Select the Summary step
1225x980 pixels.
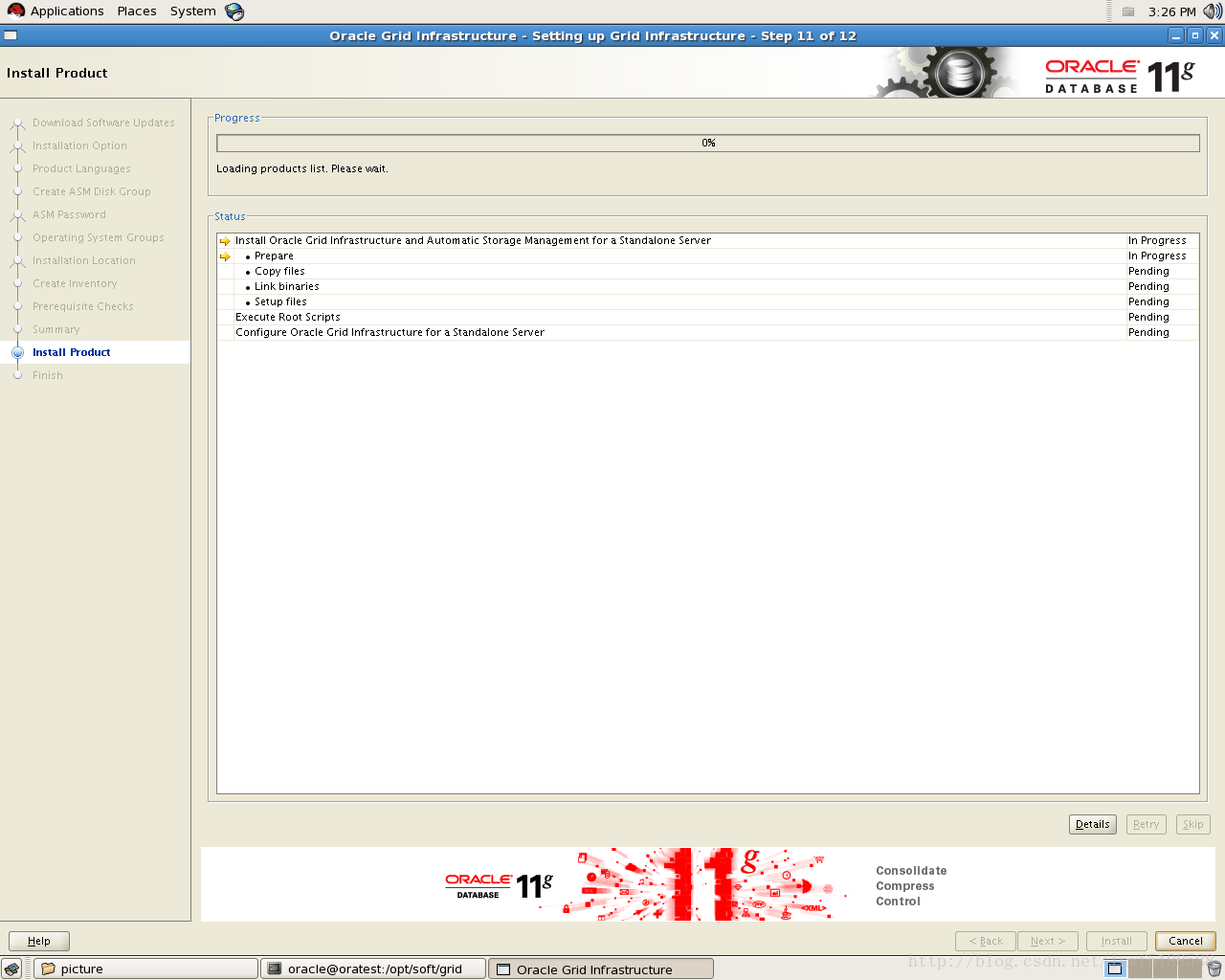[56, 329]
